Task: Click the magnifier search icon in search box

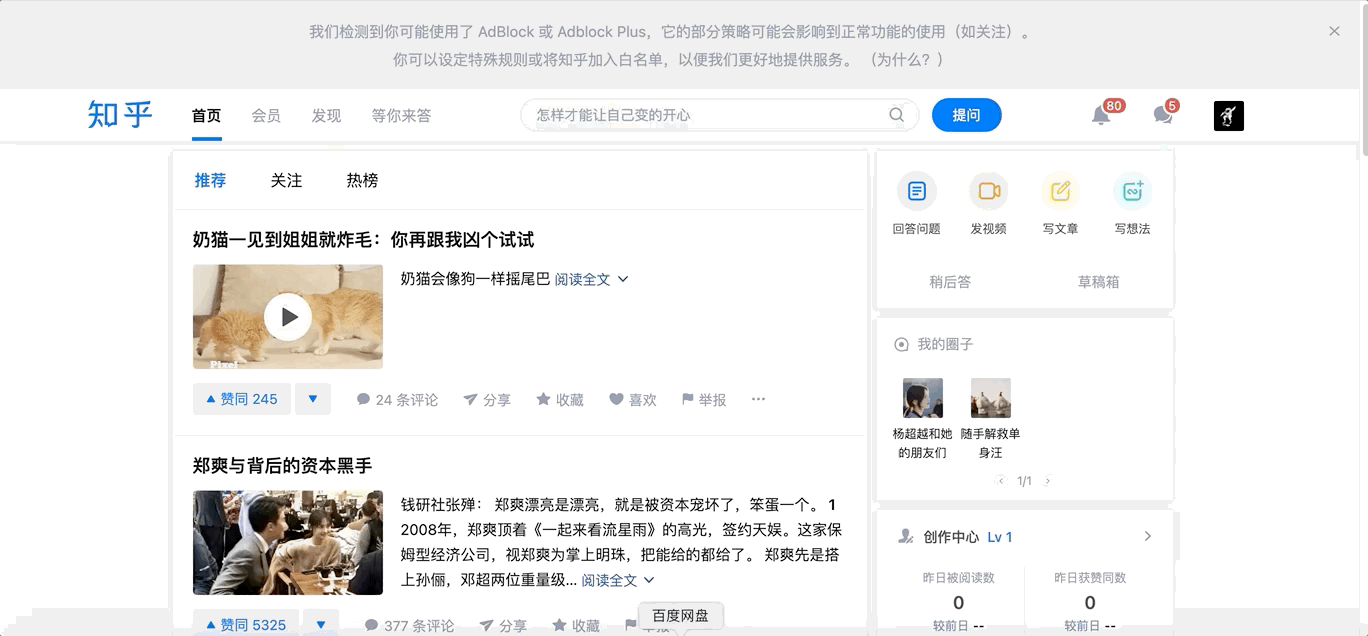Action: tap(897, 115)
